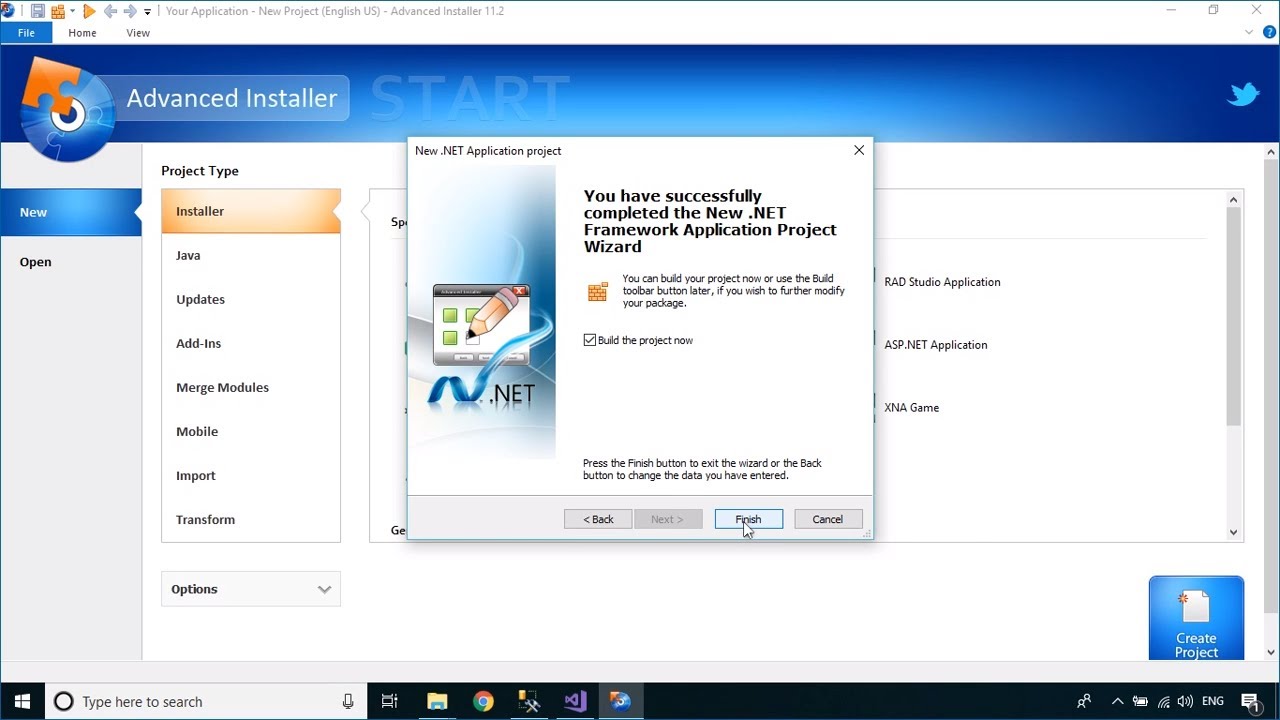Click the Finish button in wizard
This screenshot has height=720, width=1280.
click(748, 519)
